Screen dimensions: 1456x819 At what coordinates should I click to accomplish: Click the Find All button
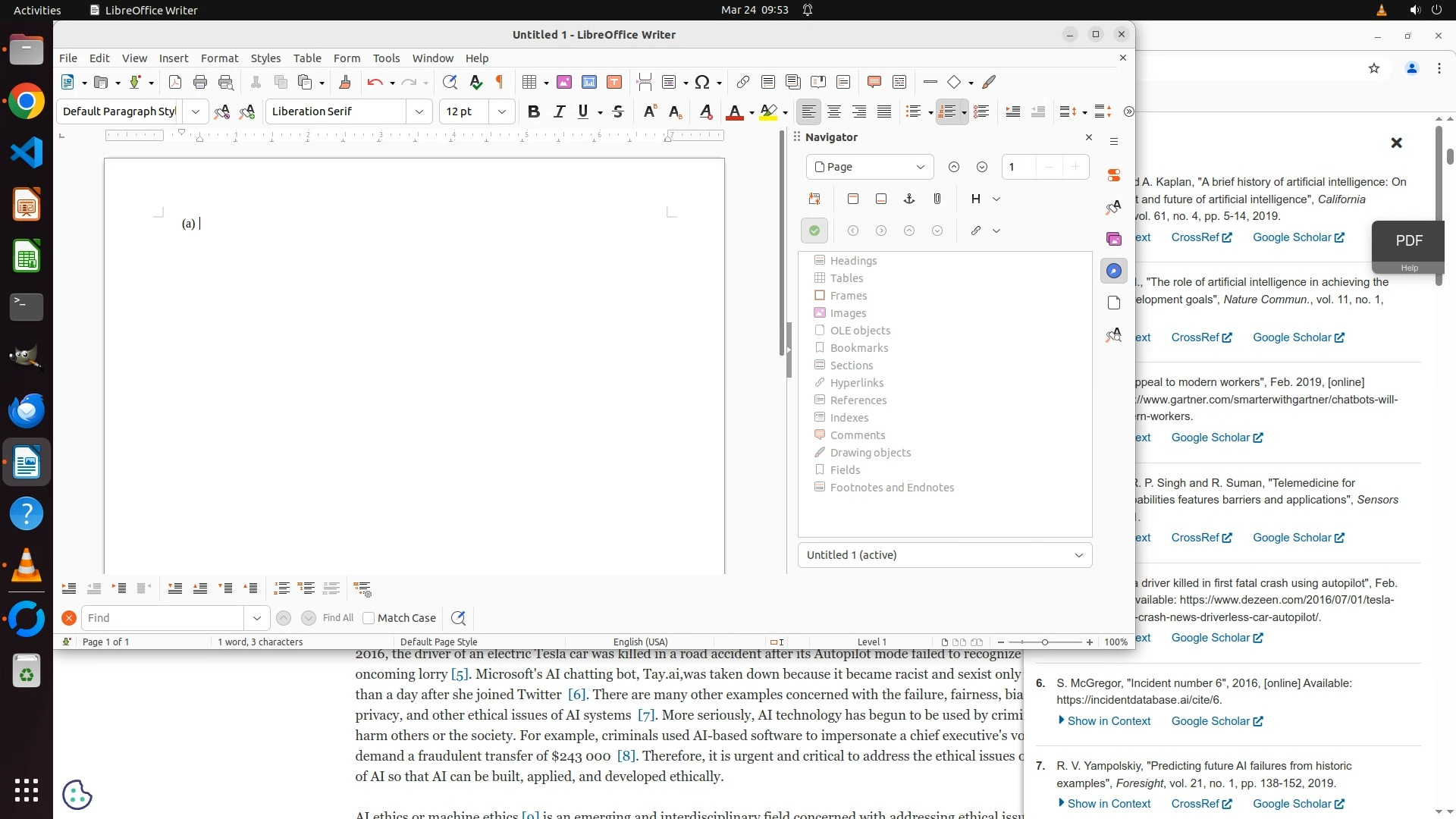point(337,618)
